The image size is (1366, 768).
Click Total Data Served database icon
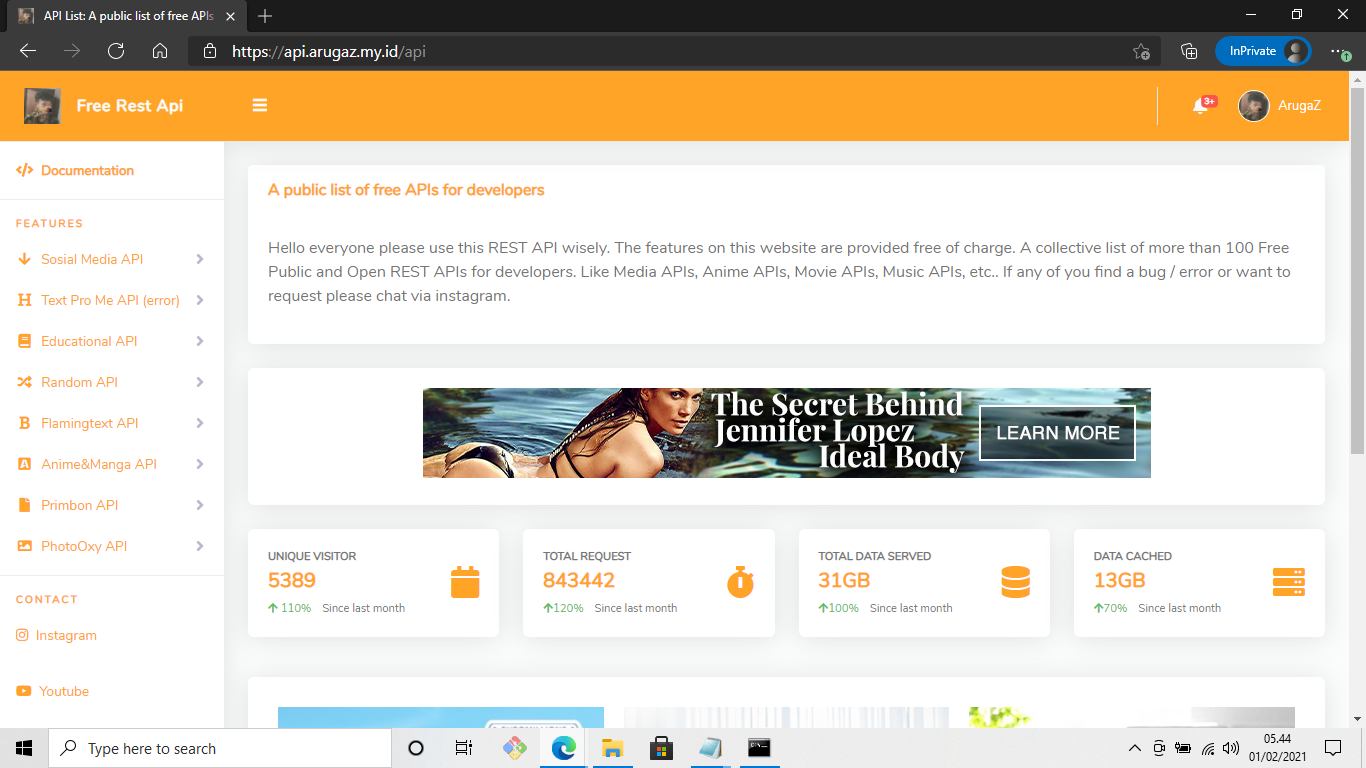[x=1015, y=582]
